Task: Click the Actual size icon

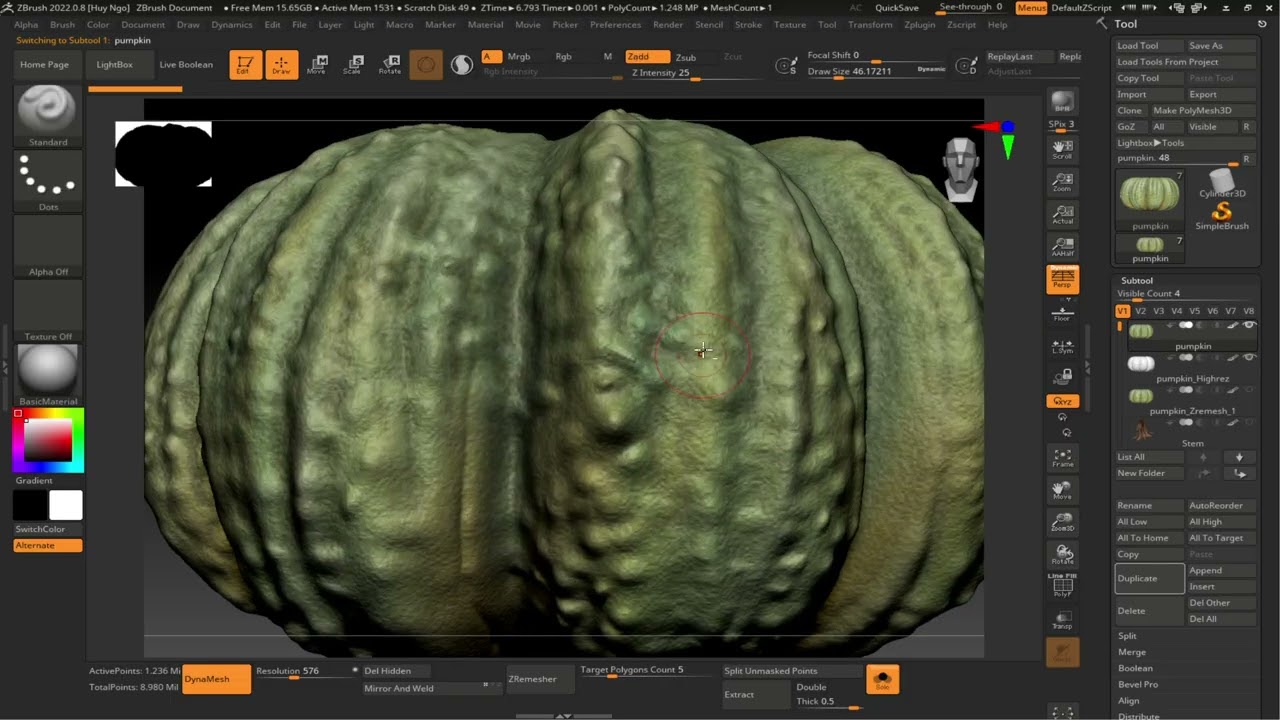Action: [x=1062, y=214]
